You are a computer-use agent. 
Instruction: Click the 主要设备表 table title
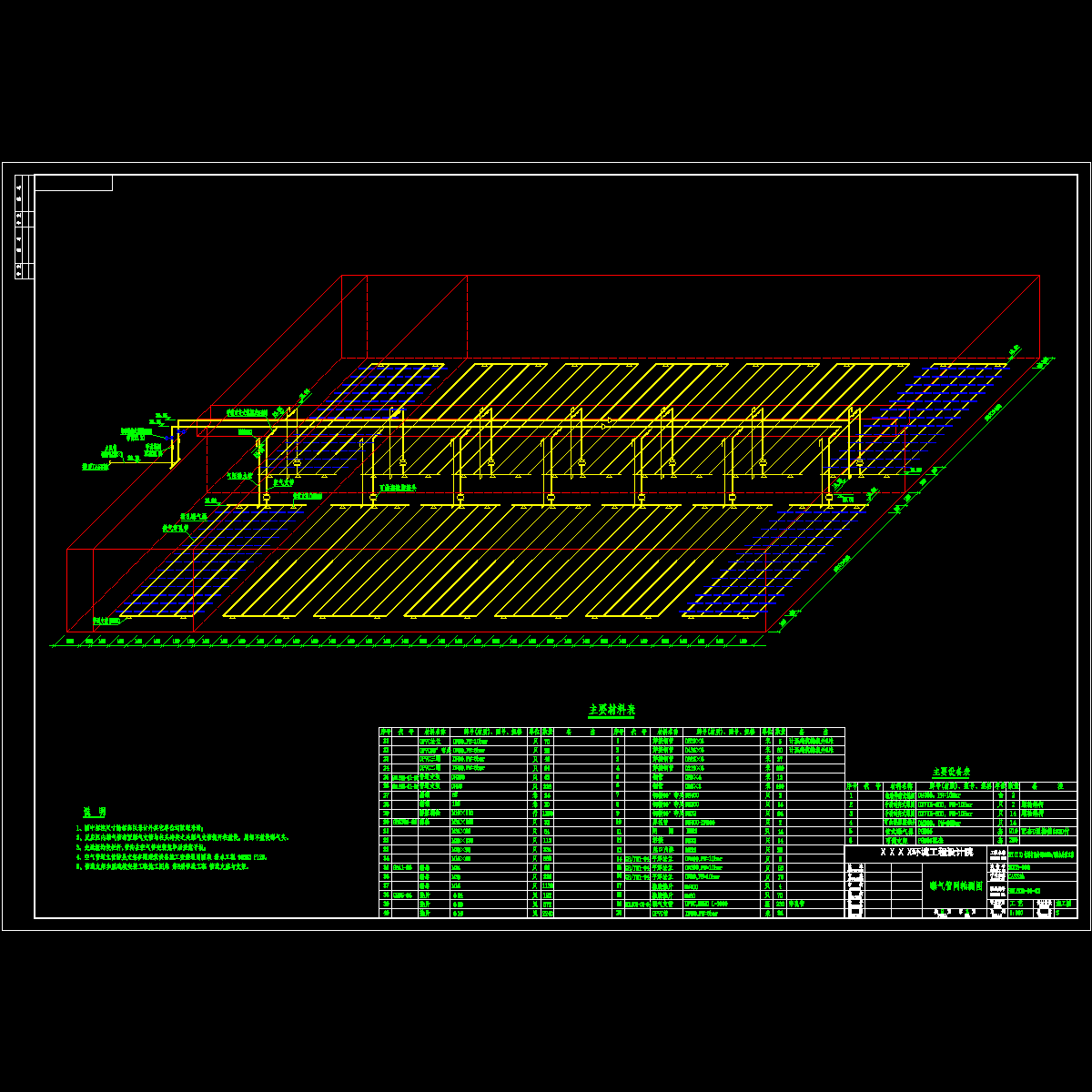(x=950, y=772)
